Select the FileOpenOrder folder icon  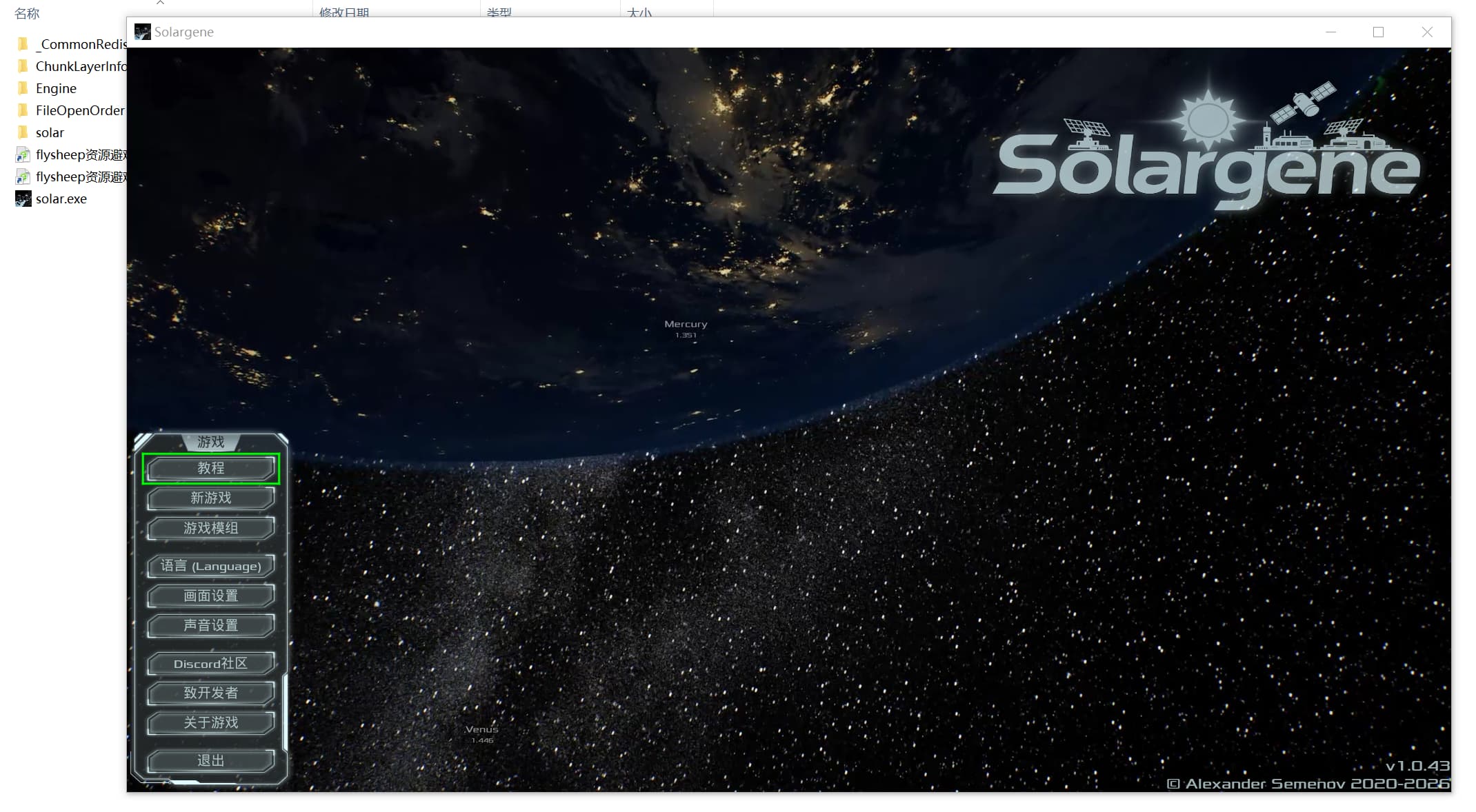(x=23, y=110)
